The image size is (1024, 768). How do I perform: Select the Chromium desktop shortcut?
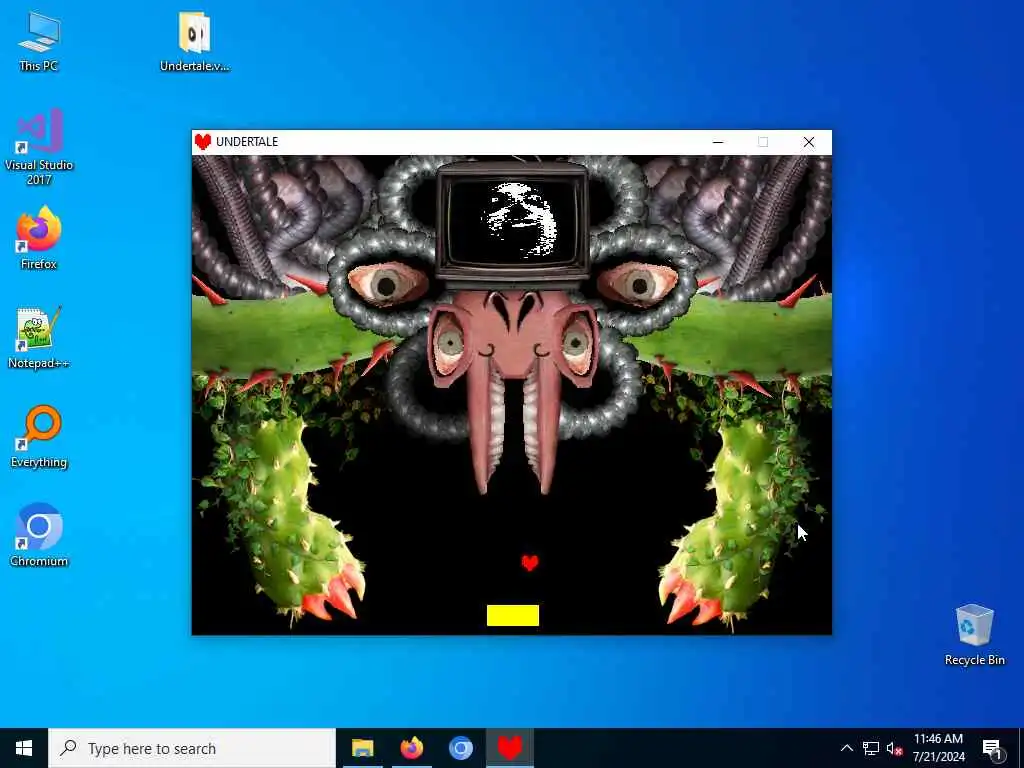[x=39, y=536]
